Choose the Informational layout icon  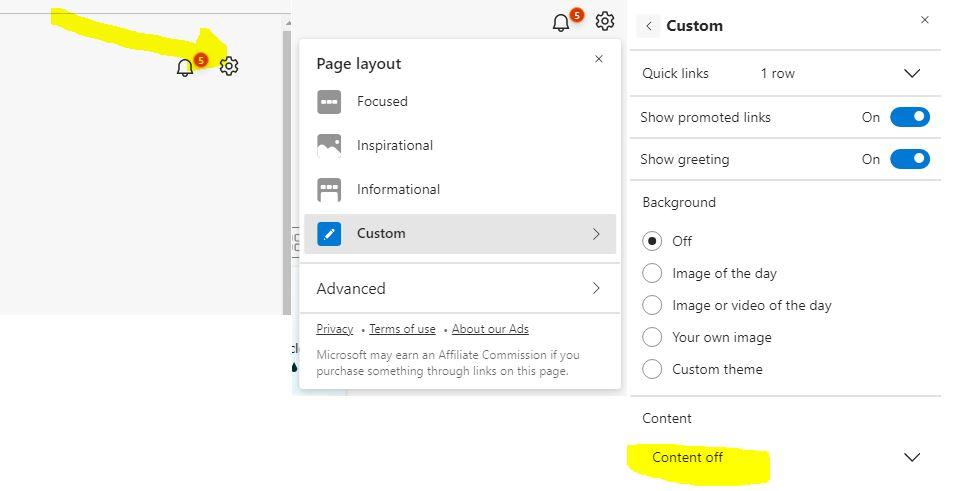pyautogui.click(x=329, y=189)
